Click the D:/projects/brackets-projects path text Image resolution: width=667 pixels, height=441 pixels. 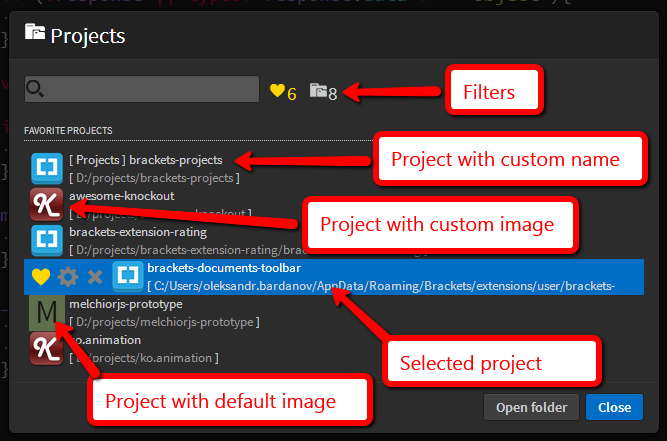click(x=154, y=178)
